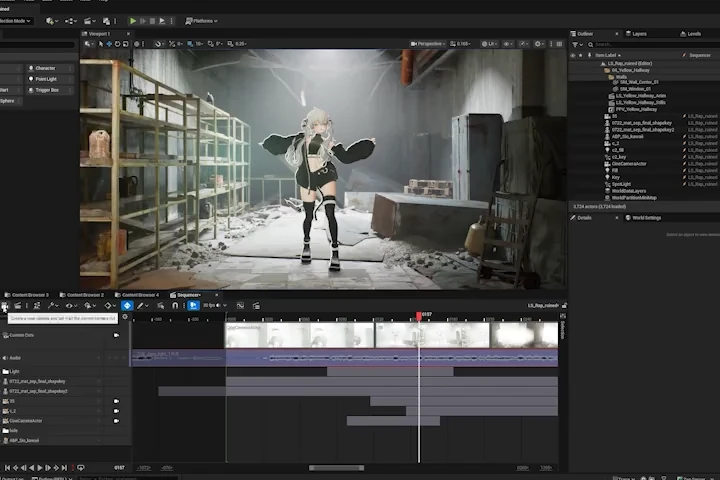Toggle scale snap icon in viewport toolbar
Image resolution: width=720 pixels, height=480 pixels.
[231, 44]
